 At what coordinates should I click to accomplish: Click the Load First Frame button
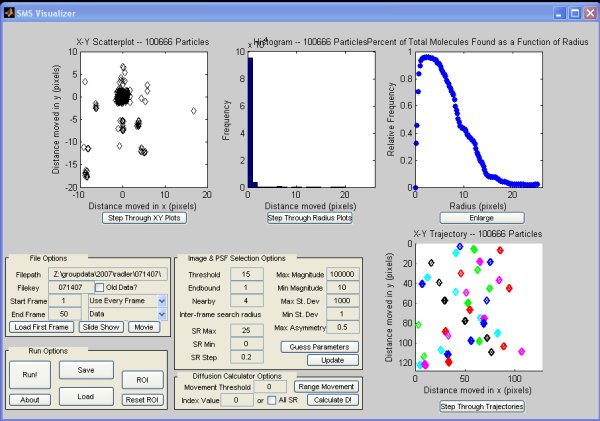pos(41,327)
